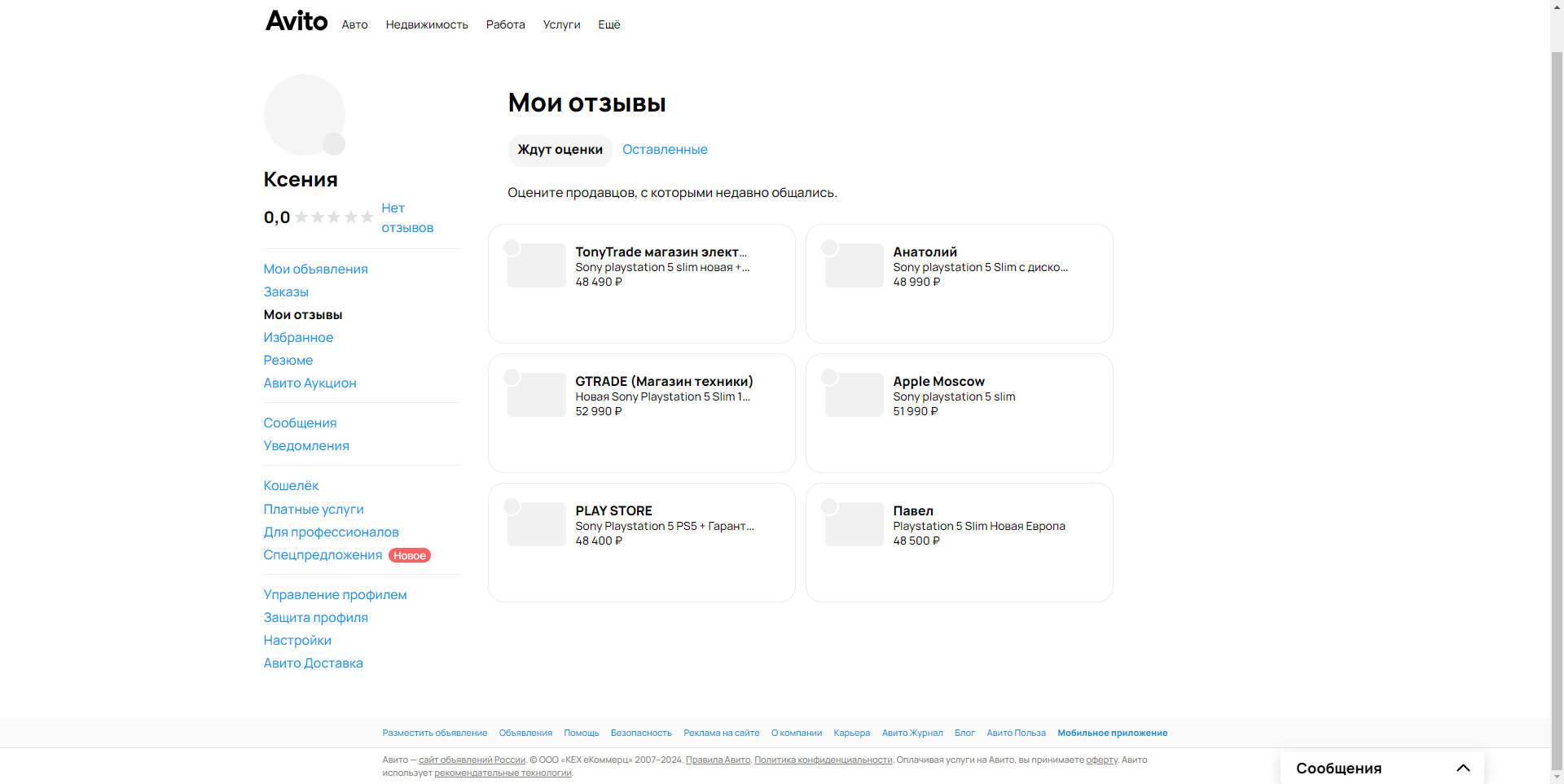Screen dimensions: 1564x784
Task: Open Настройки in sidebar
Action: click(x=297, y=641)
